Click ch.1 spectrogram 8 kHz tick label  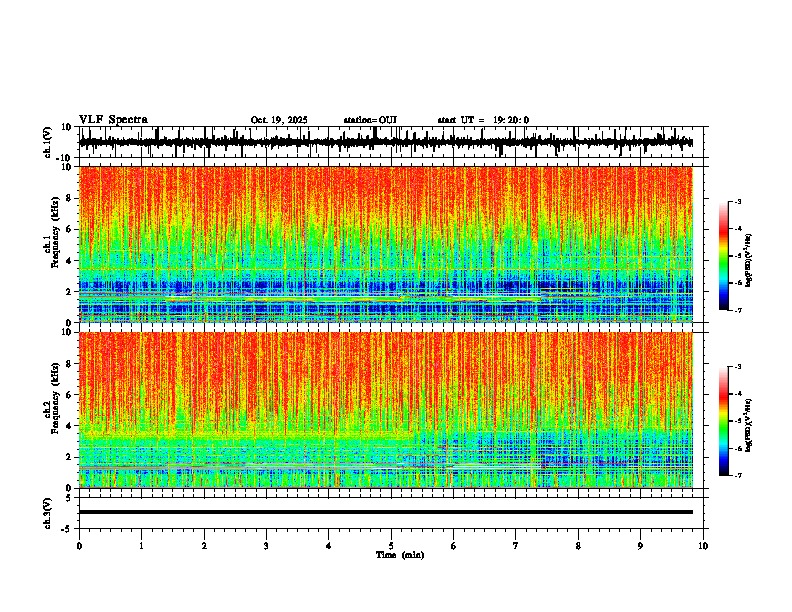coord(69,198)
